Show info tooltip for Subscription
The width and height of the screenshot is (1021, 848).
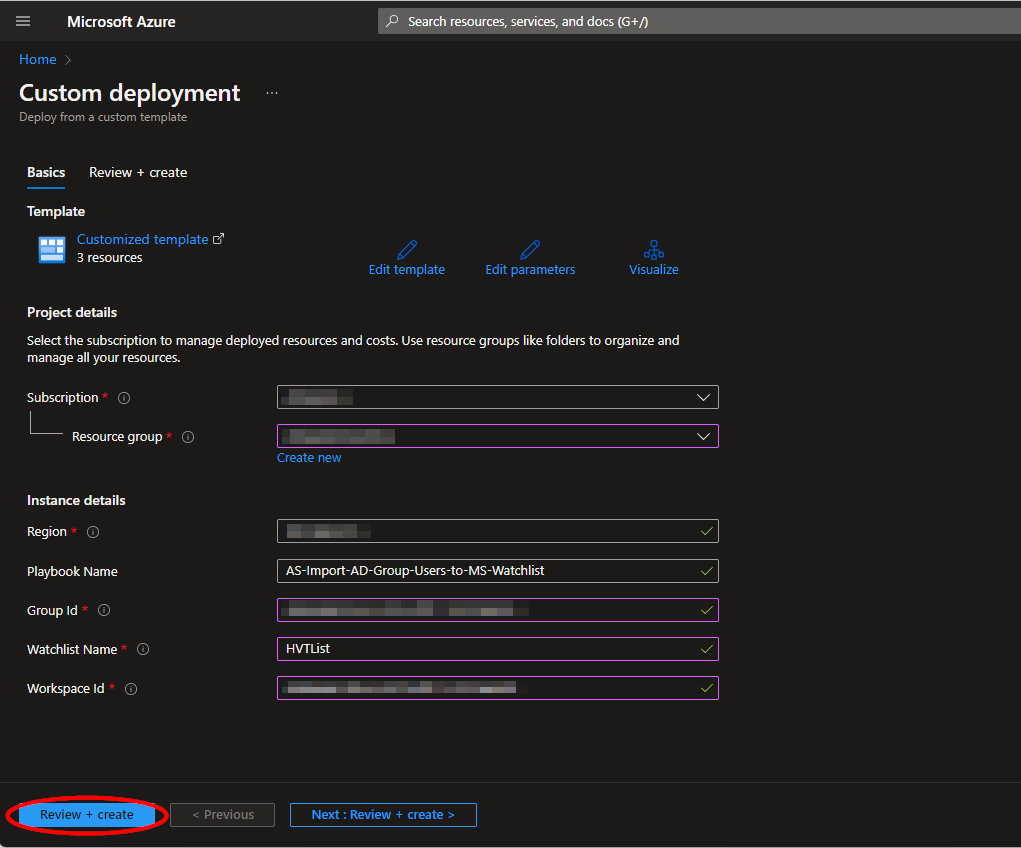click(x=124, y=398)
